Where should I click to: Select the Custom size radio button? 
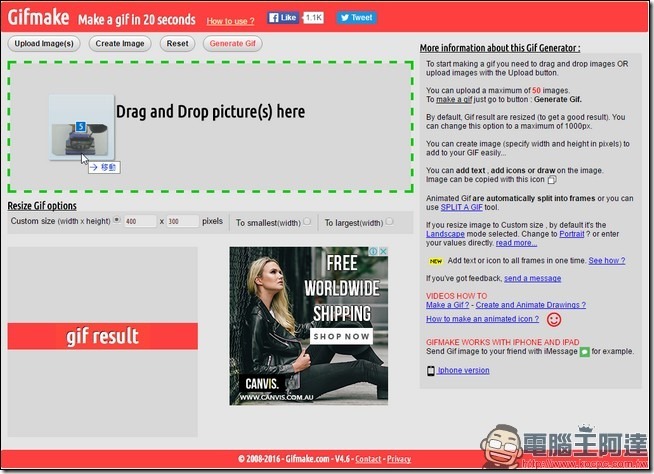point(117,221)
